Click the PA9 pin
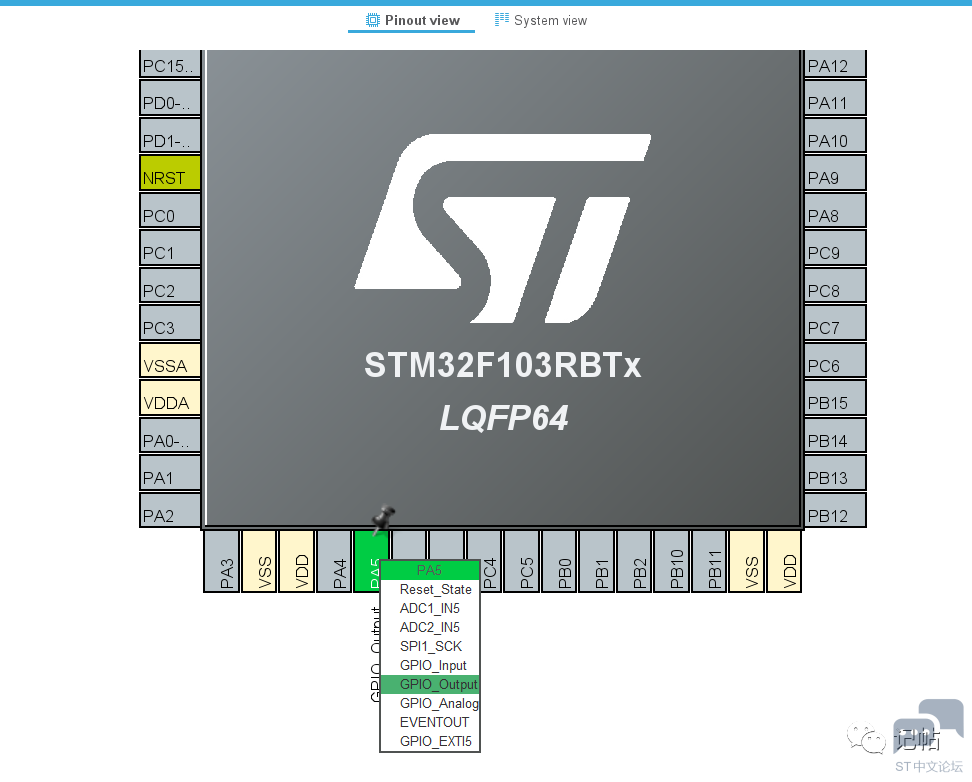Screen dimensions: 972x782 835,172
